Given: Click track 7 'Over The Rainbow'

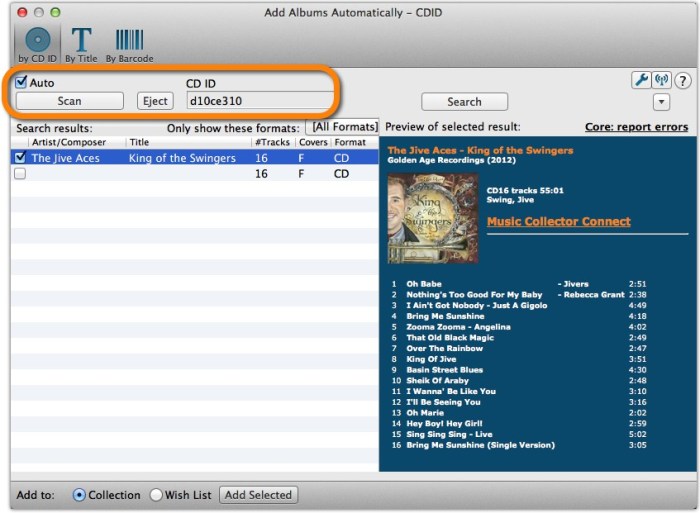Looking at the screenshot, I should (x=445, y=348).
